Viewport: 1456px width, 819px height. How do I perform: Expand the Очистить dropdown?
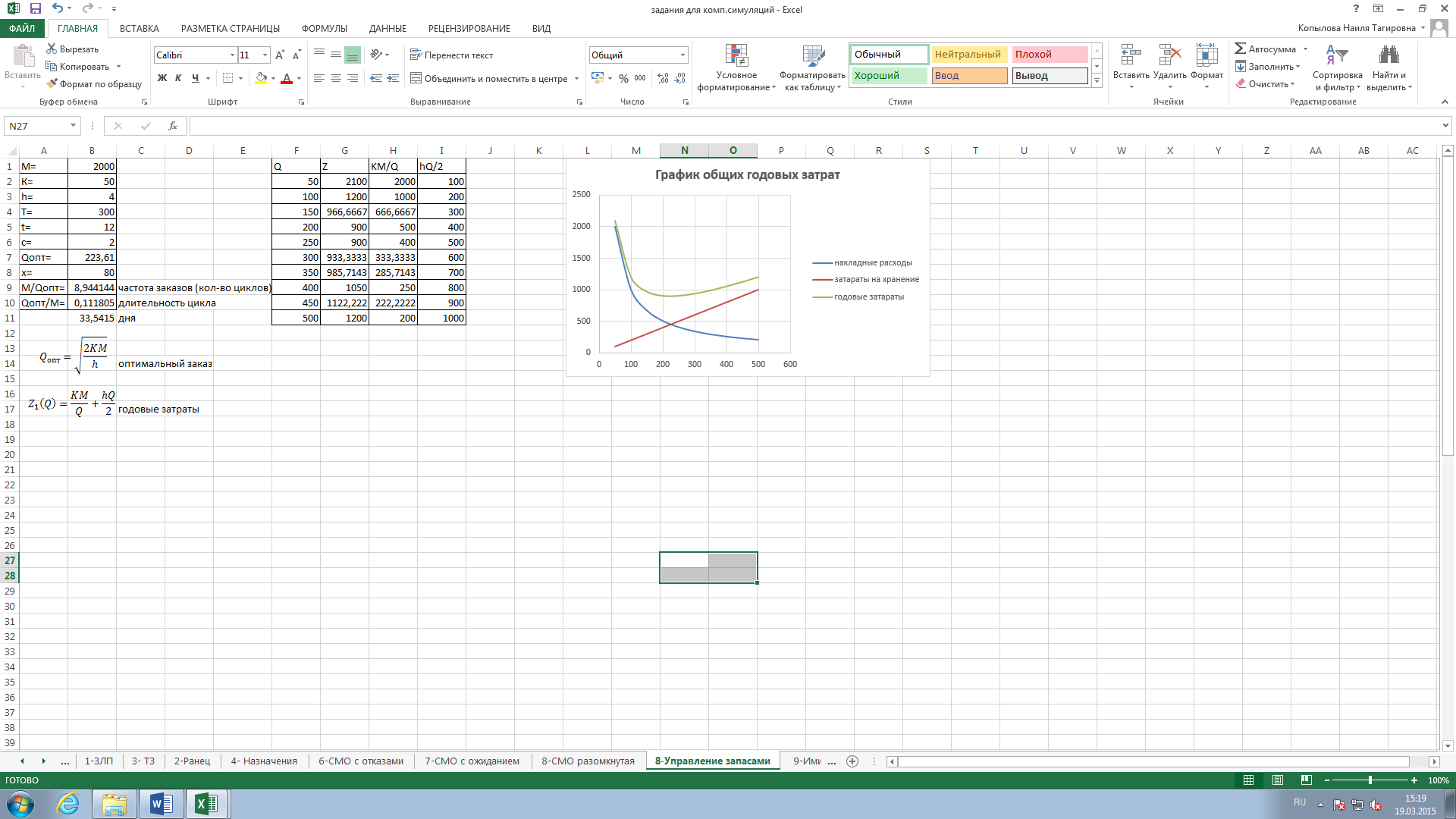[x=1292, y=84]
